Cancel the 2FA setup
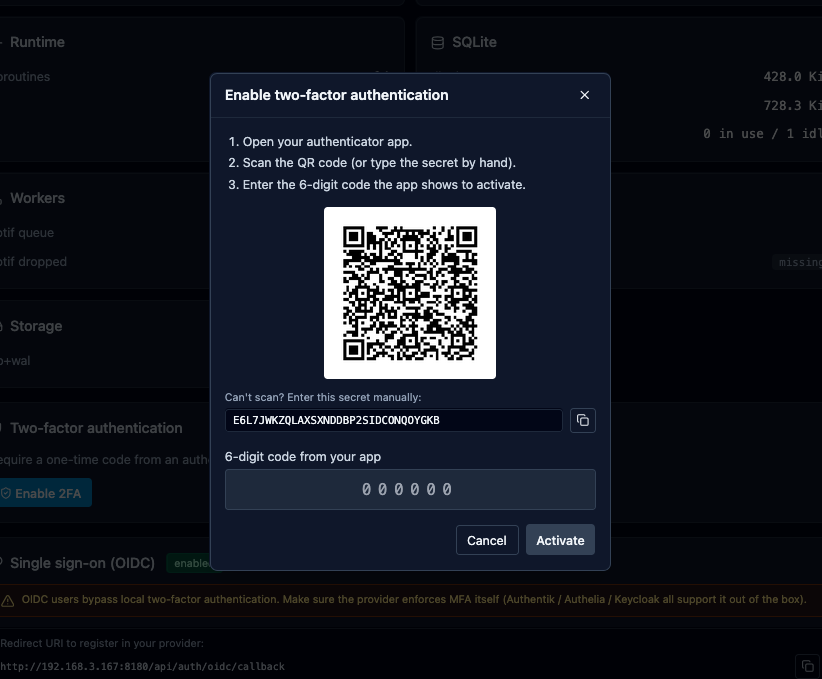Viewport: 822px width, 679px height. pyautogui.click(x=487, y=540)
